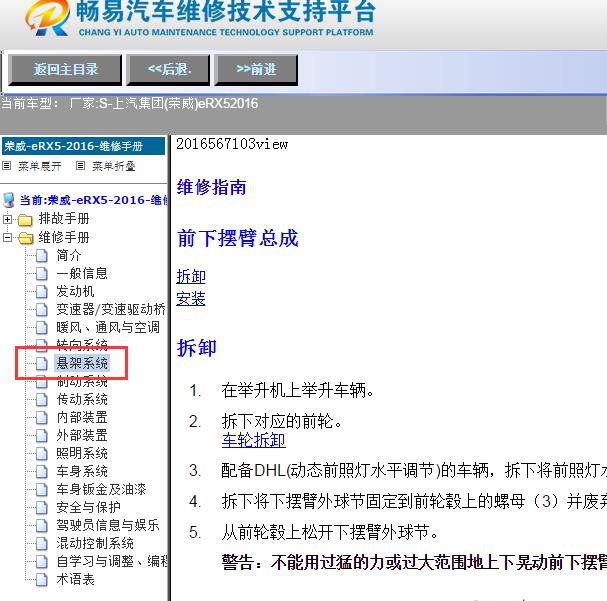Open the 简介 chapter
Image resolution: width=607 pixels, height=601 pixels.
[69, 255]
